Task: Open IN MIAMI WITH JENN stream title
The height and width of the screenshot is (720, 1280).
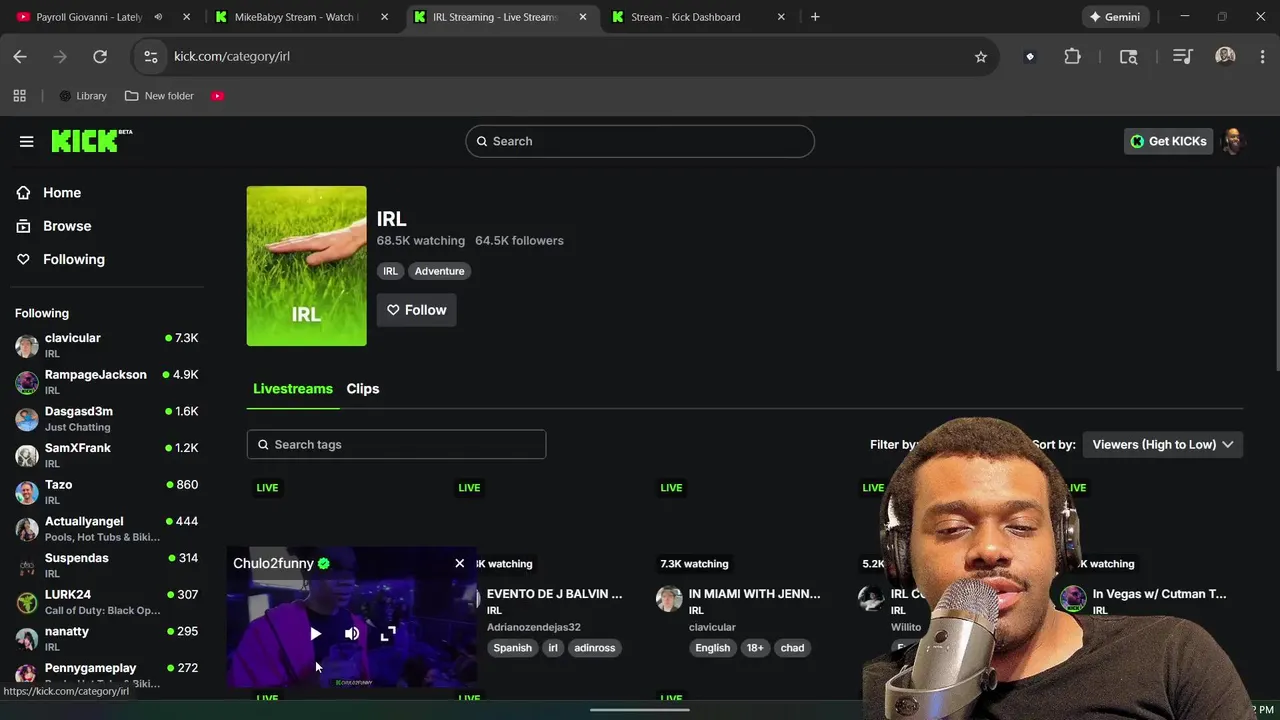Action: click(x=754, y=594)
